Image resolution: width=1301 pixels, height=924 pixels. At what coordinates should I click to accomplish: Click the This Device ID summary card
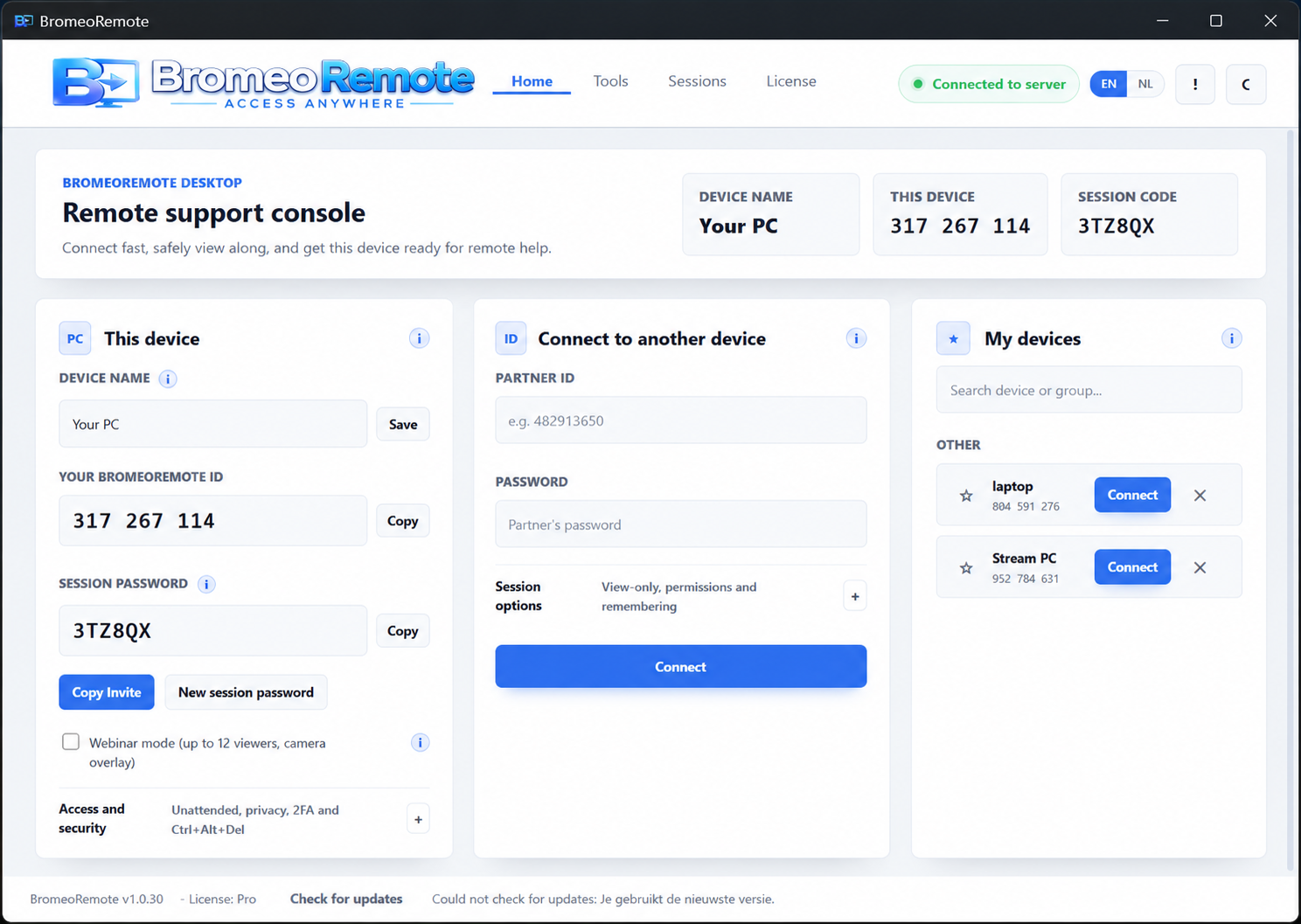tap(960, 214)
